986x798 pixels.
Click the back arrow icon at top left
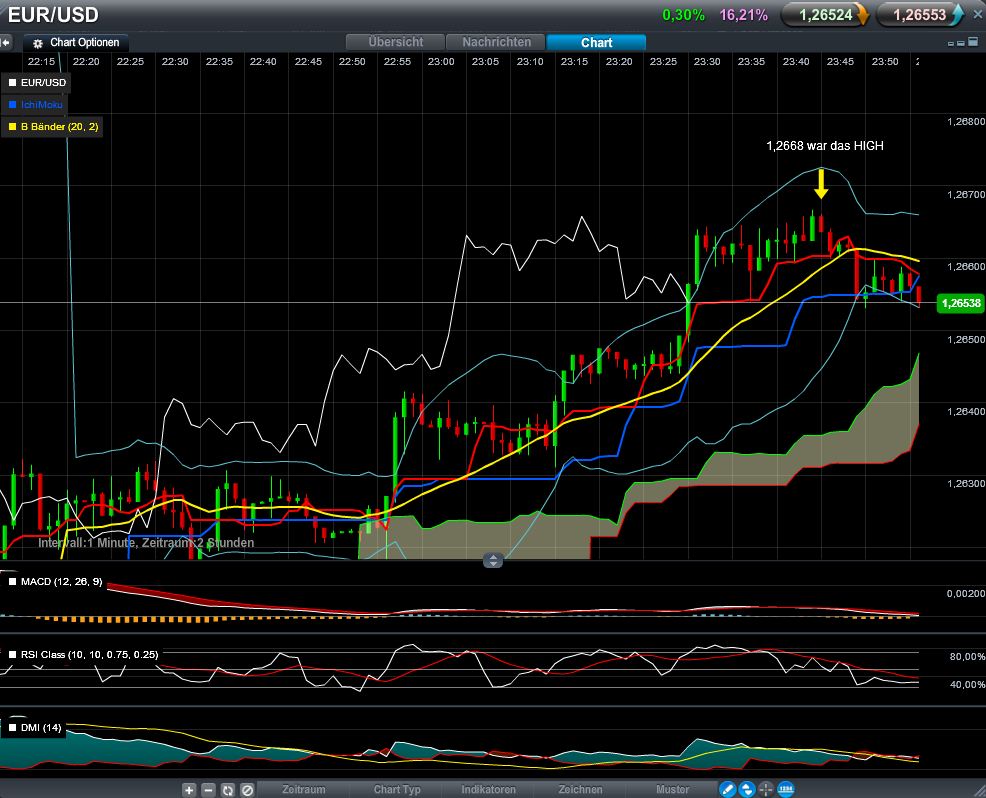coord(6,43)
